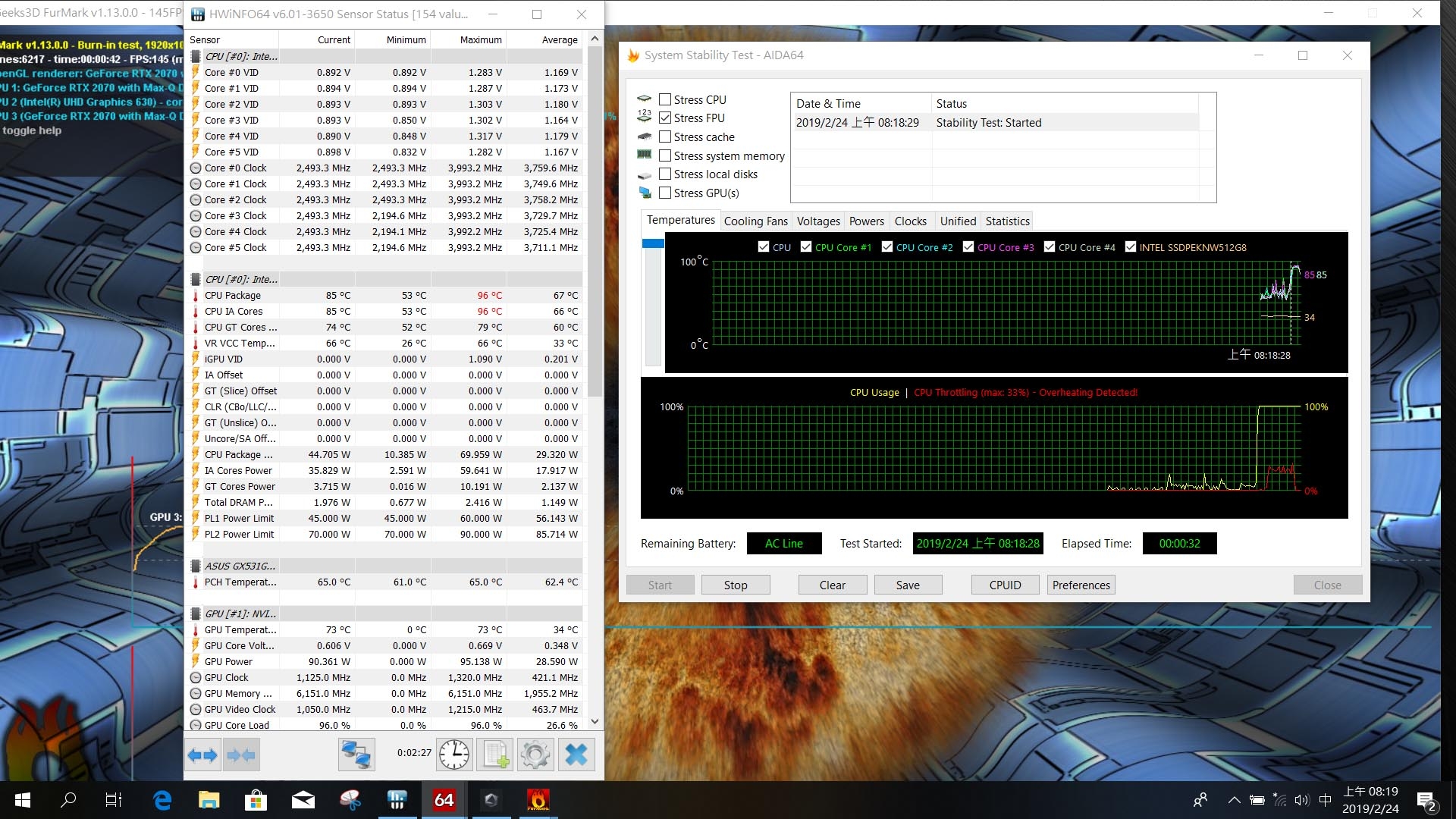
Task: Click the HWiNFO expand columns arrows icon
Action: (202, 755)
